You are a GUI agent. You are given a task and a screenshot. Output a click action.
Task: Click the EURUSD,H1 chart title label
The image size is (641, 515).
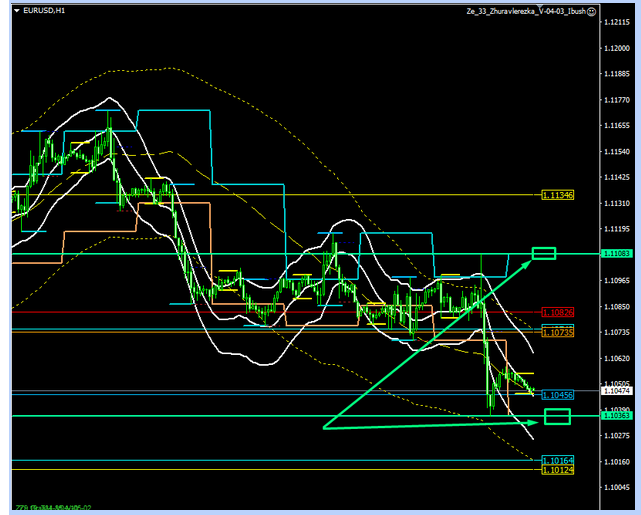click(45, 11)
